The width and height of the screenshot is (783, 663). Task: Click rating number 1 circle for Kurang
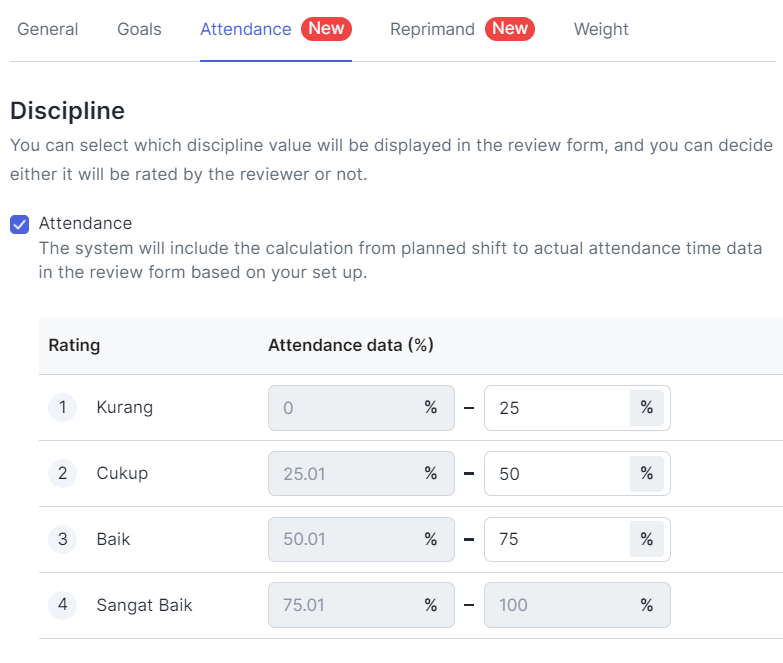62,407
